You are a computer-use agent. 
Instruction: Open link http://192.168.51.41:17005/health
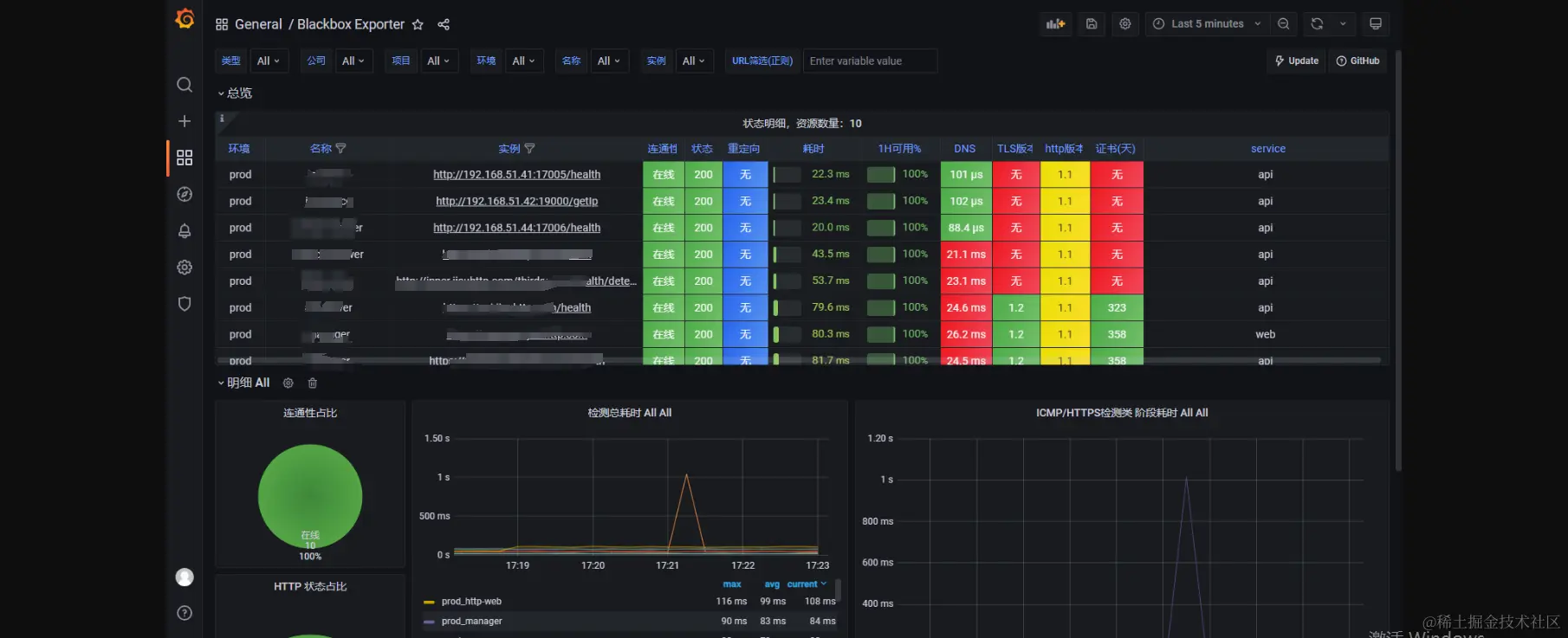[517, 175]
